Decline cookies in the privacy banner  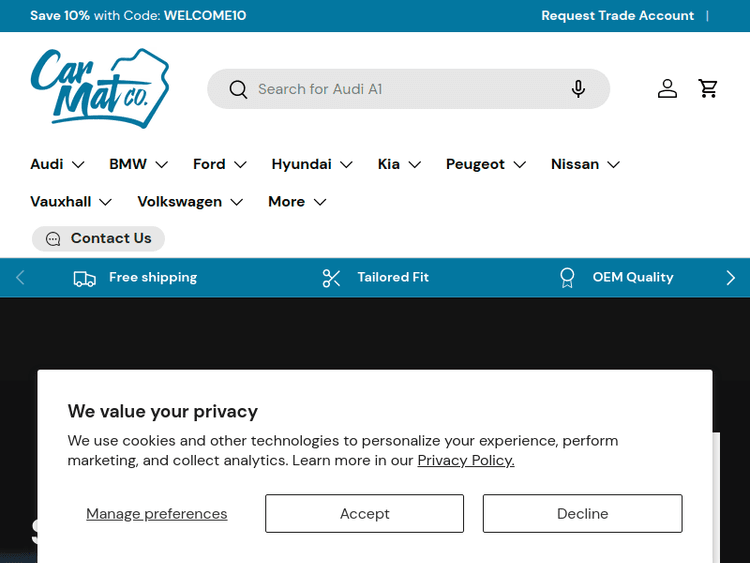point(582,514)
